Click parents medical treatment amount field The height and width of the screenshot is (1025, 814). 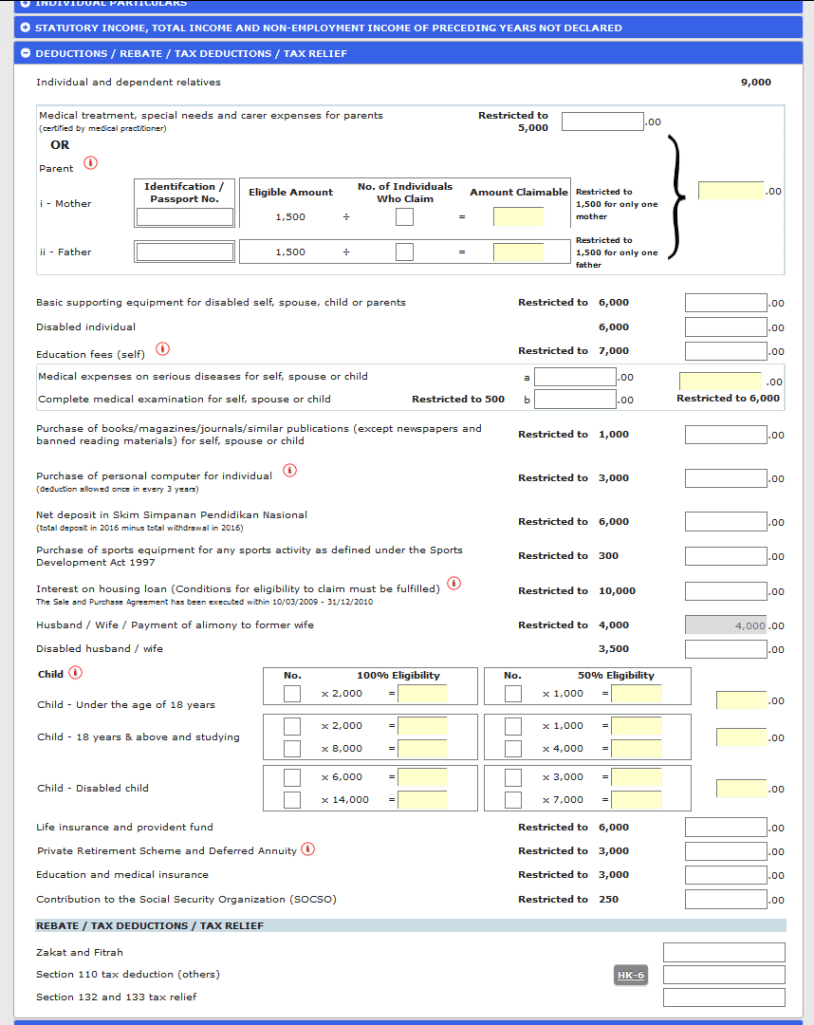click(x=602, y=122)
